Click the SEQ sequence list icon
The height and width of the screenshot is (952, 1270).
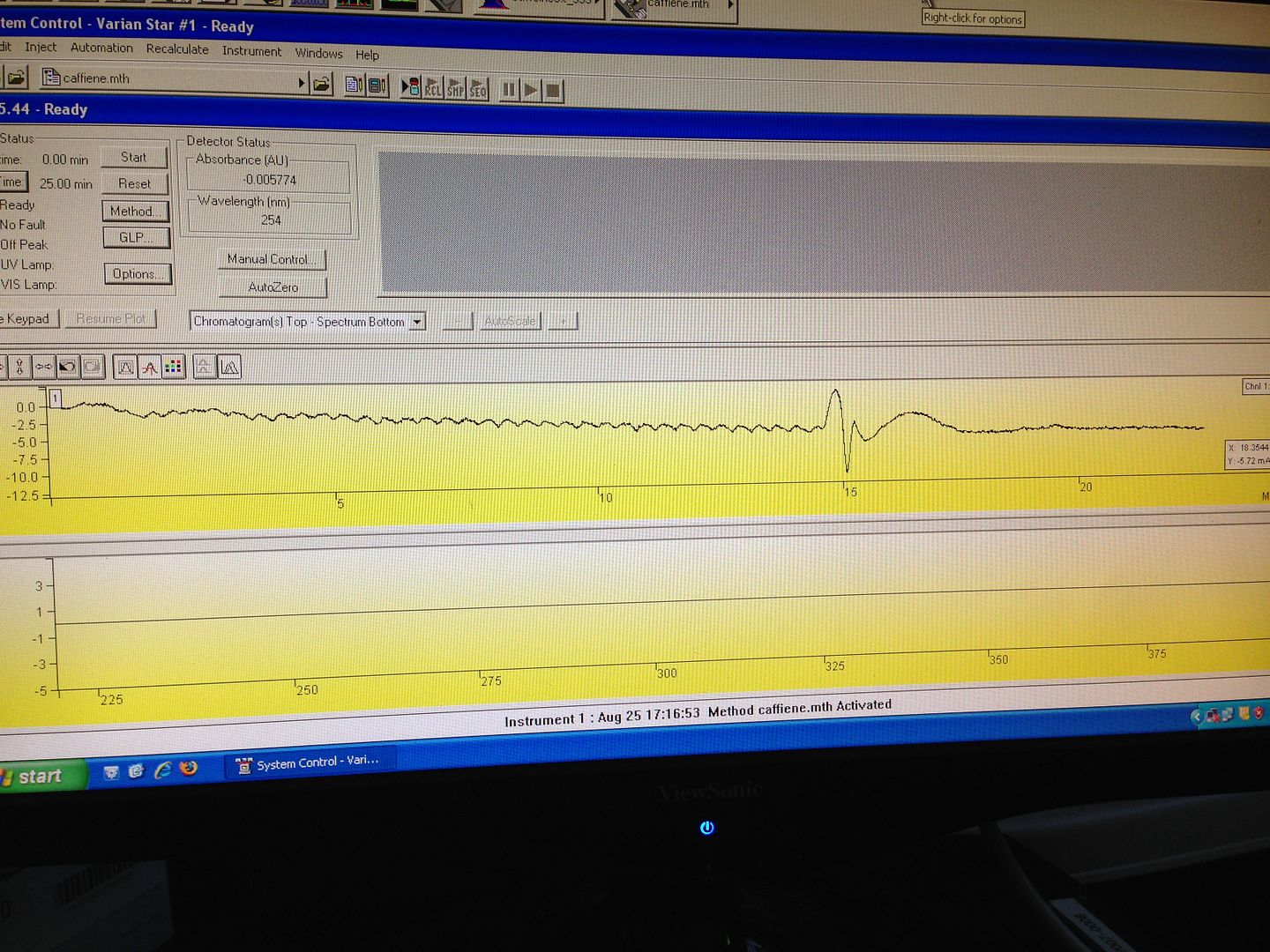pyautogui.click(x=478, y=89)
